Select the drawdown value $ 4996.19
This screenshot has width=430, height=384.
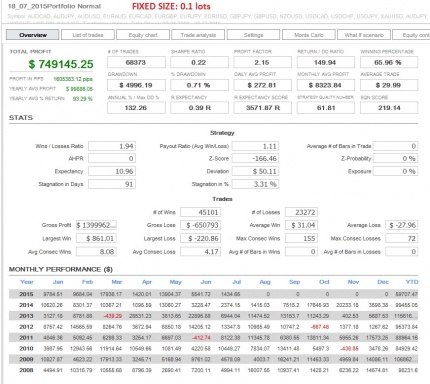click(x=136, y=85)
